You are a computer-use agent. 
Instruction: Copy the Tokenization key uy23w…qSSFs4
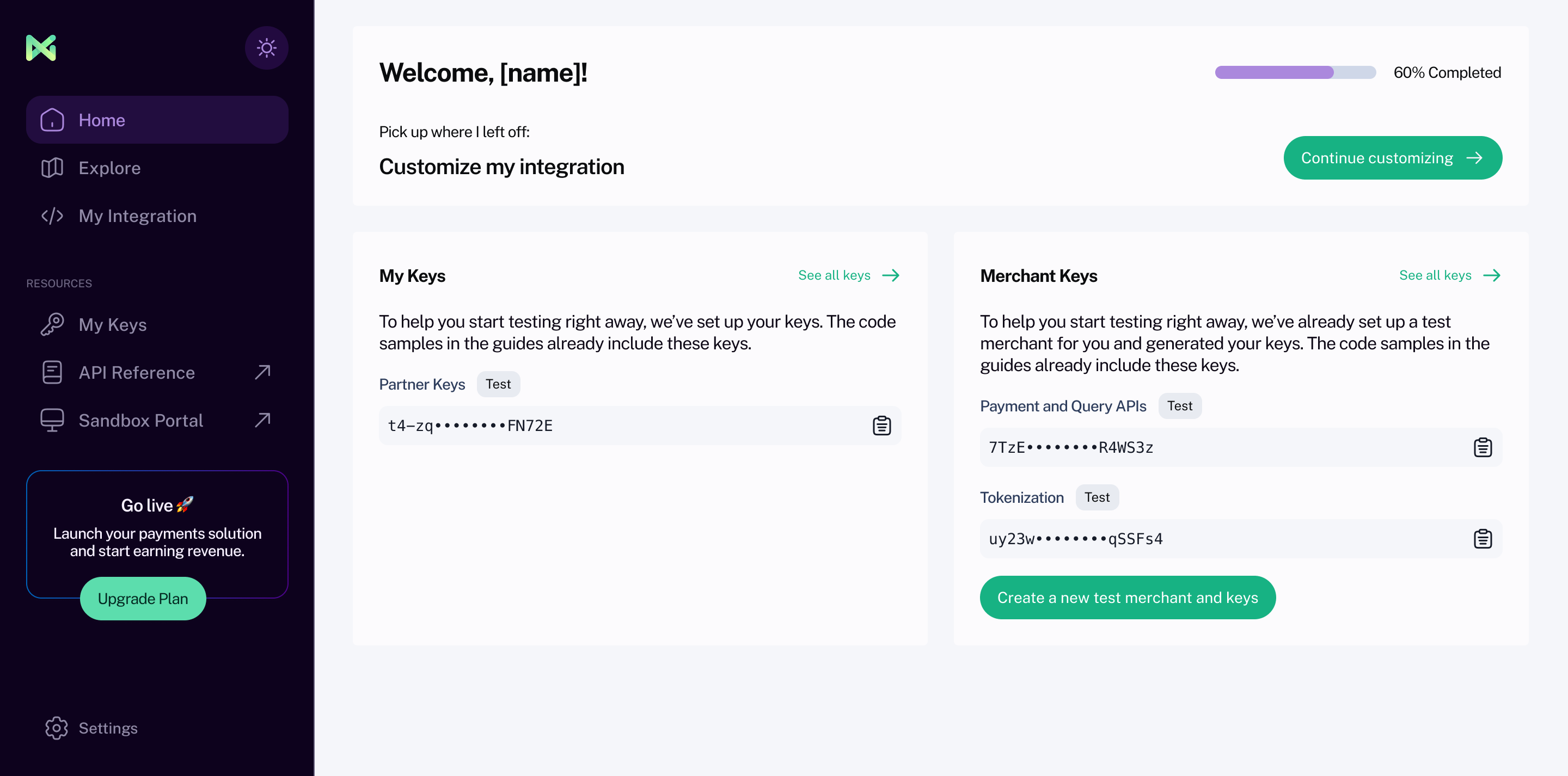[1482, 539]
